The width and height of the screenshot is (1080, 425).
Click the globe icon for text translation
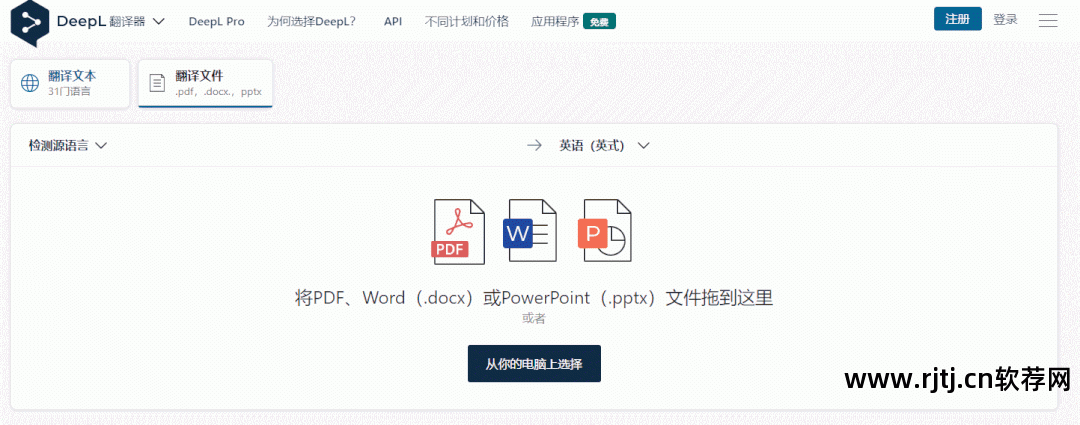30,83
